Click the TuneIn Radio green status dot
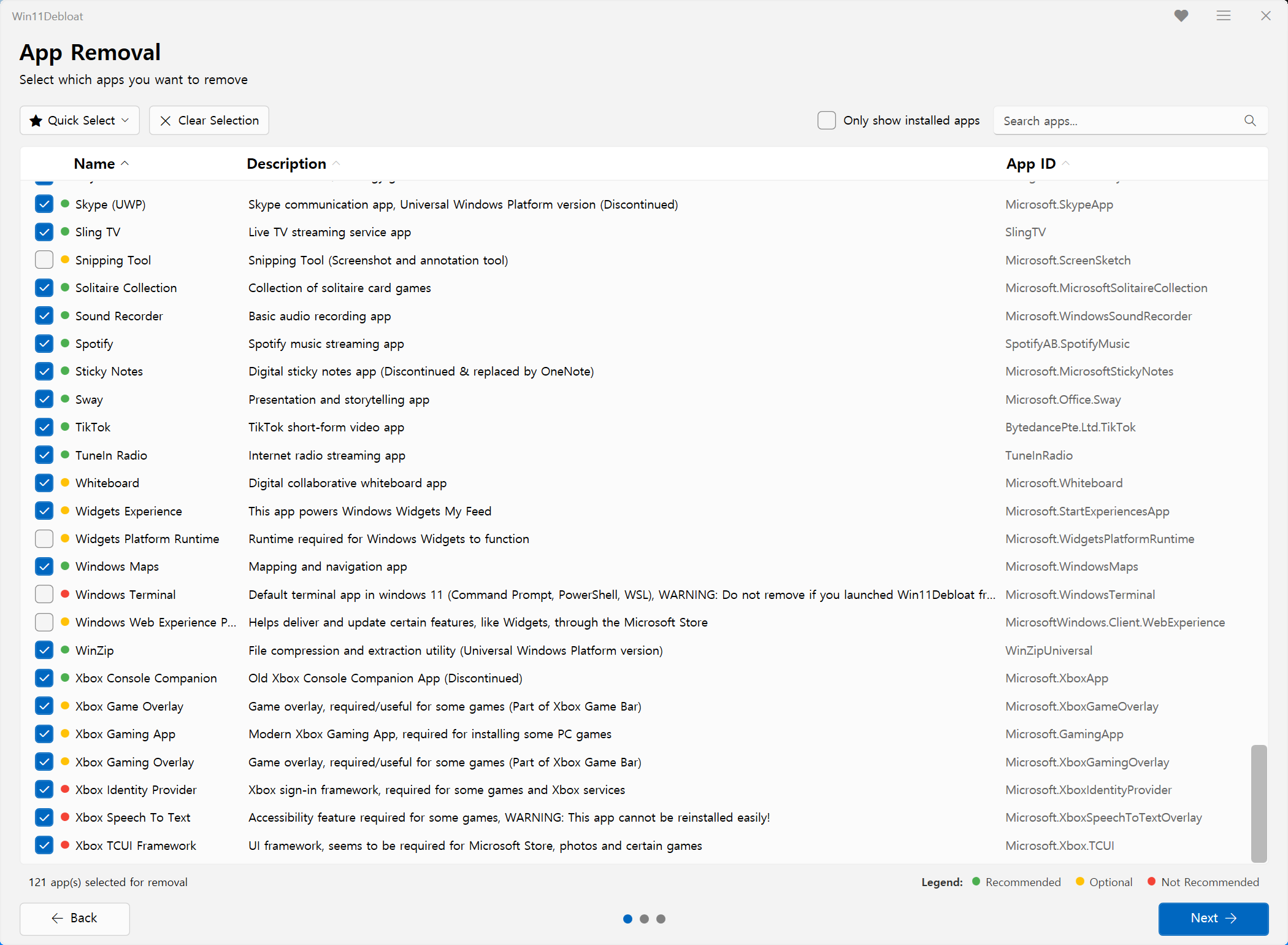Viewport: 1288px width, 945px height. tap(65, 455)
